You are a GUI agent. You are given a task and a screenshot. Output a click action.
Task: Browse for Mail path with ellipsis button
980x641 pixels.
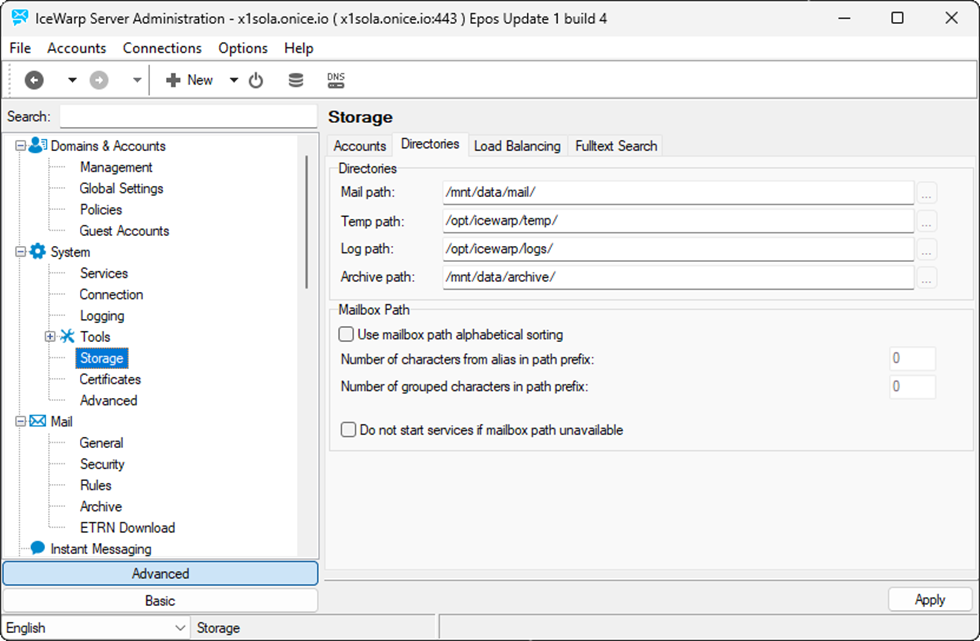pos(926,194)
